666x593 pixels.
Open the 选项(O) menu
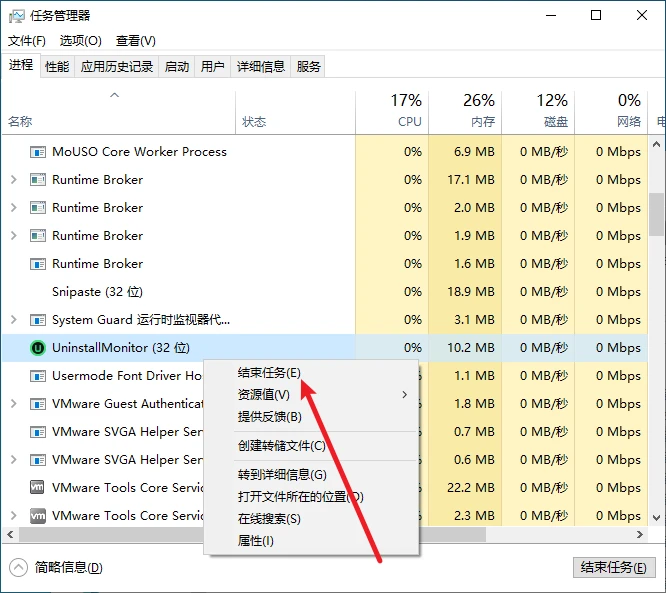81,41
